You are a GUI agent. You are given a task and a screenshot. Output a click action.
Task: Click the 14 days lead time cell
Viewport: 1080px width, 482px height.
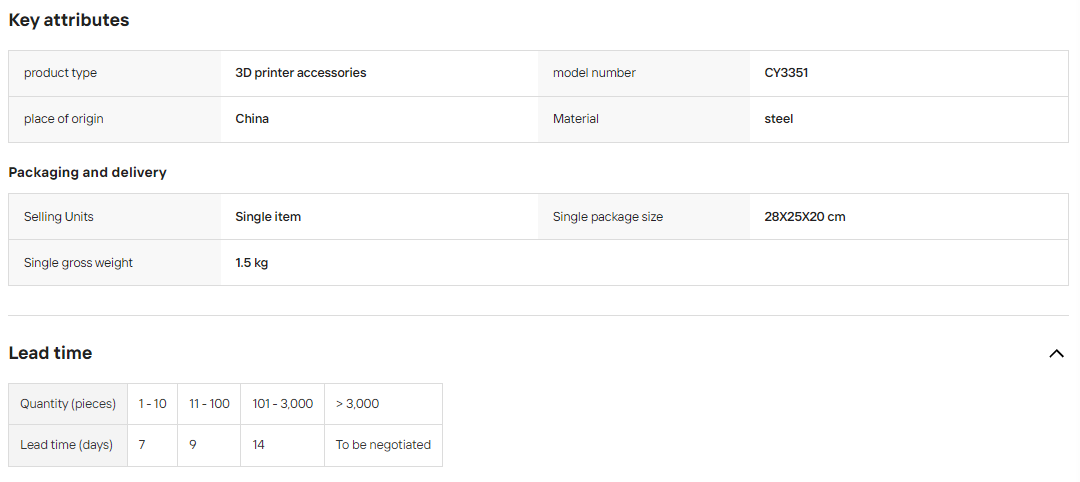point(282,446)
